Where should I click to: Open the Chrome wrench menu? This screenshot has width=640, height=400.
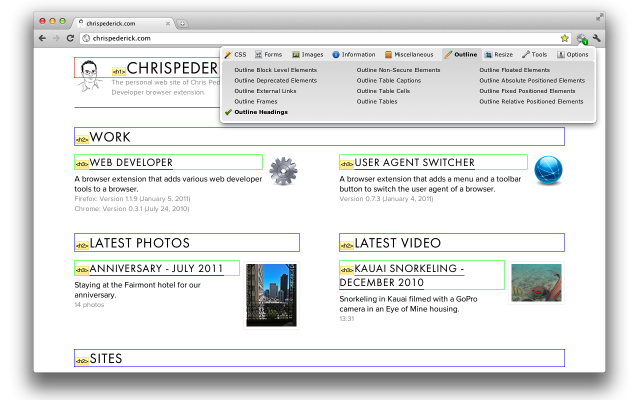[597, 38]
